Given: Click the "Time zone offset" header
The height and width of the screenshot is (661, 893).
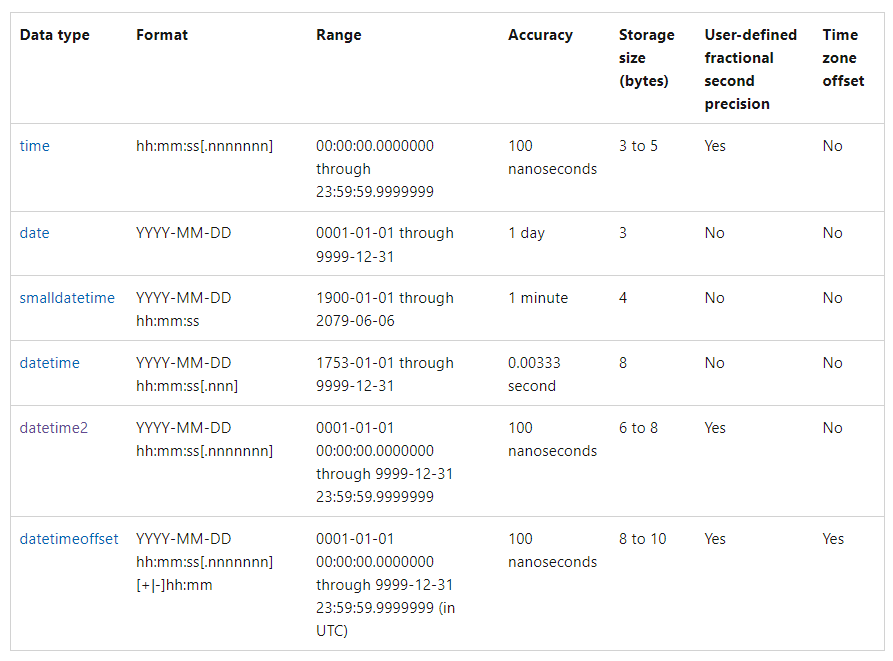Looking at the screenshot, I should [x=843, y=58].
